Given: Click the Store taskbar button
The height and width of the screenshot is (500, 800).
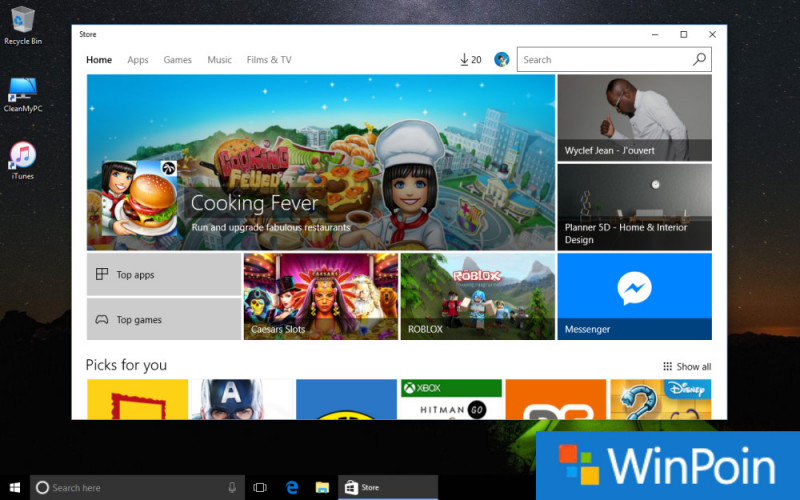Looking at the screenshot, I should 388,488.
